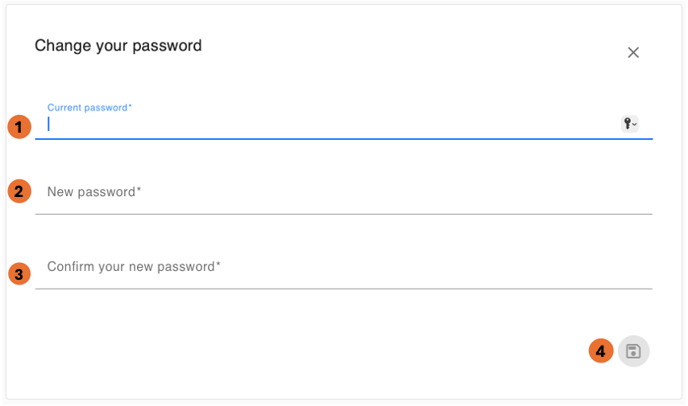Click the "Confirm your new password*" placeholder text
Screen dimensions: 688x406
[x=133, y=267]
